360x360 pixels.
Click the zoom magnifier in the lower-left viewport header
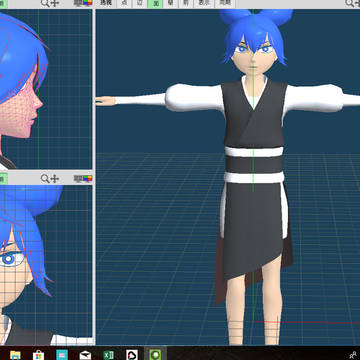click(45, 179)
